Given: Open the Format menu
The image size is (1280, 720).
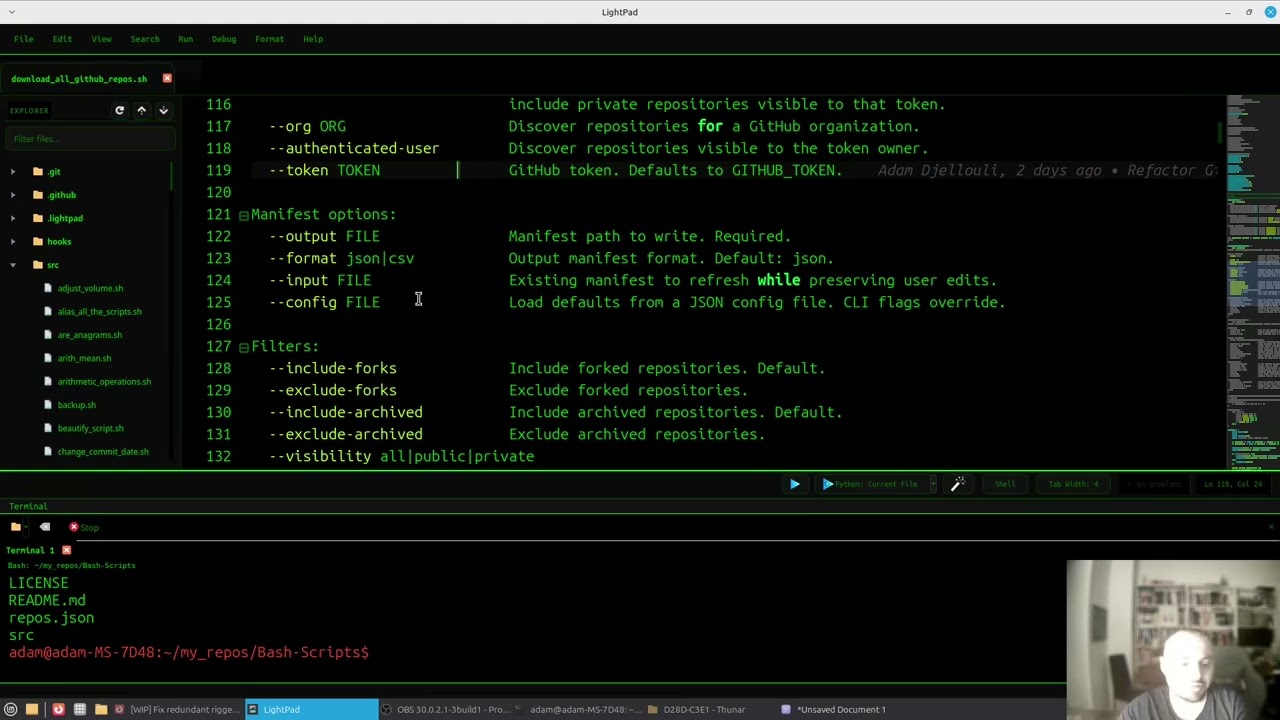Looking at the screenshot, I should coord(269,39).
